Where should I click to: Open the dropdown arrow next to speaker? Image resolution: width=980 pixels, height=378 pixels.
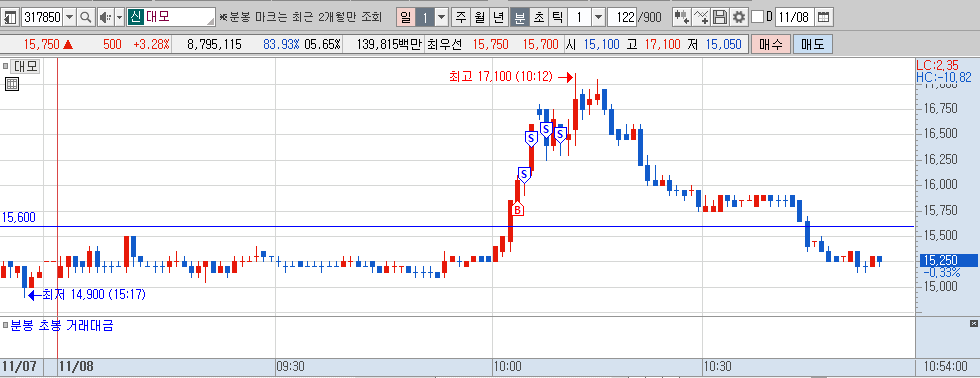(119, 17)
